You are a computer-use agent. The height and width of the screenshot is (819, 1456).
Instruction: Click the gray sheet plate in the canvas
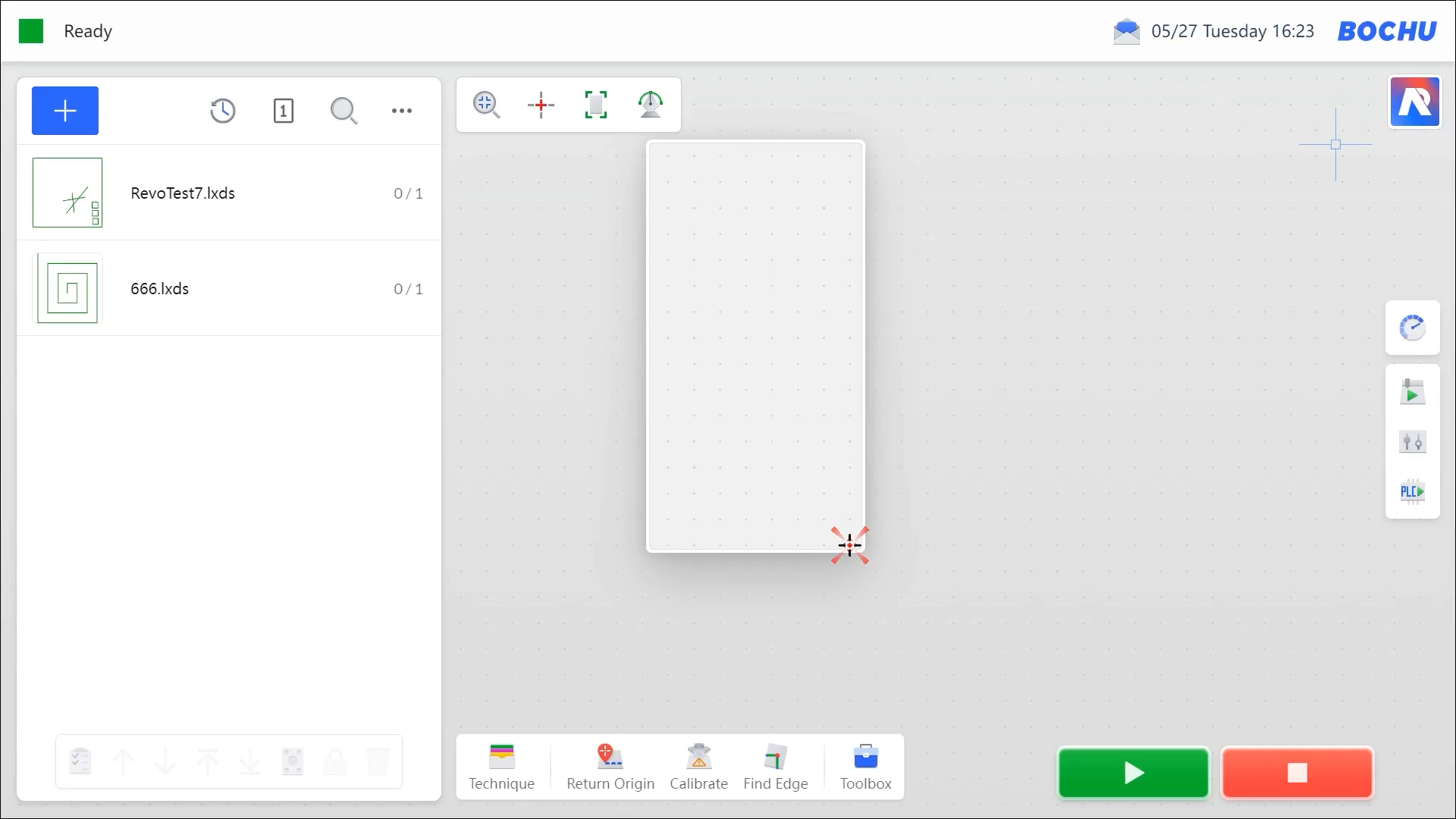point(755,346)
